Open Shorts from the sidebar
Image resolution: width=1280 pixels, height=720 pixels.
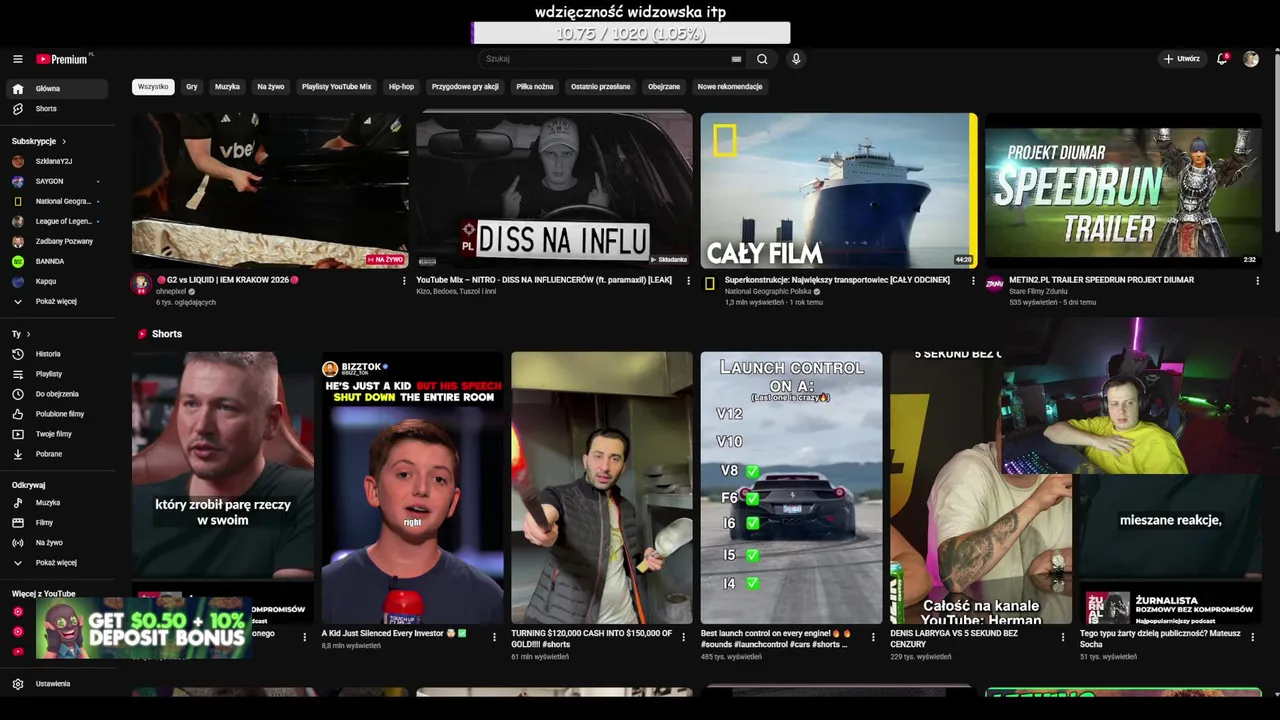(x=58, y=109)
